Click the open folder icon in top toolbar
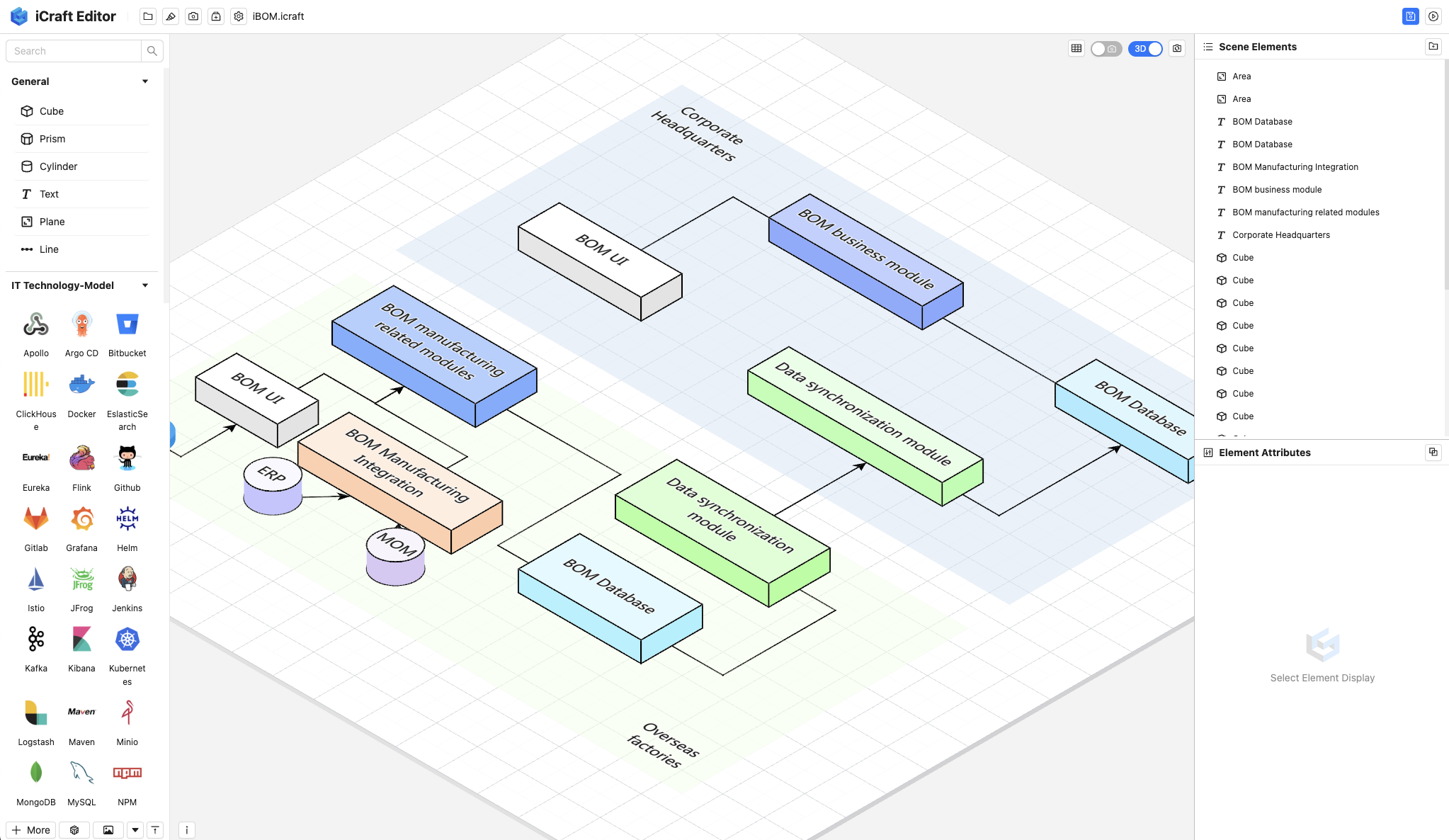Viewport: 1449px width, 840px height. click(x=148, y=16)
